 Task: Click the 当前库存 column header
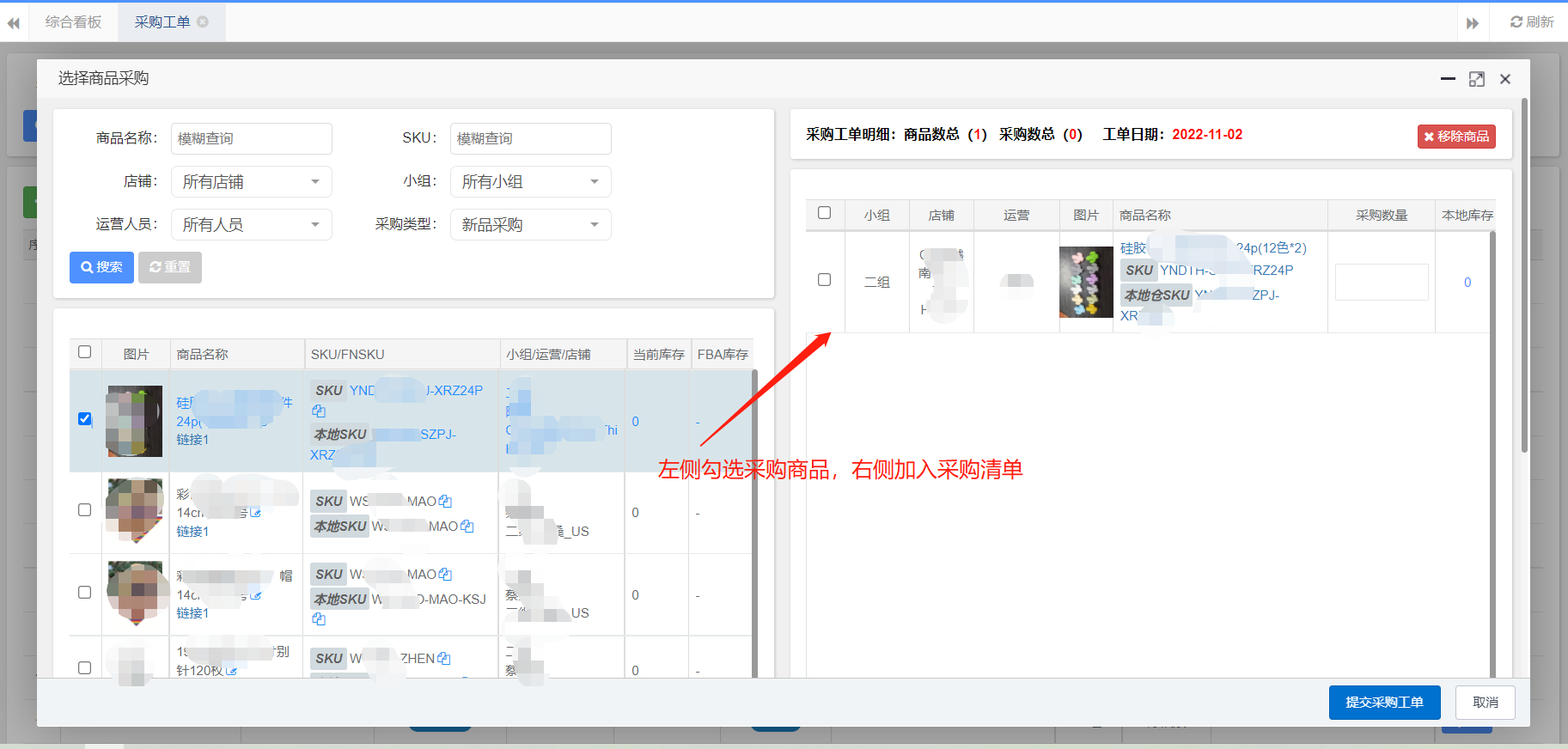[x=659, y=355]
